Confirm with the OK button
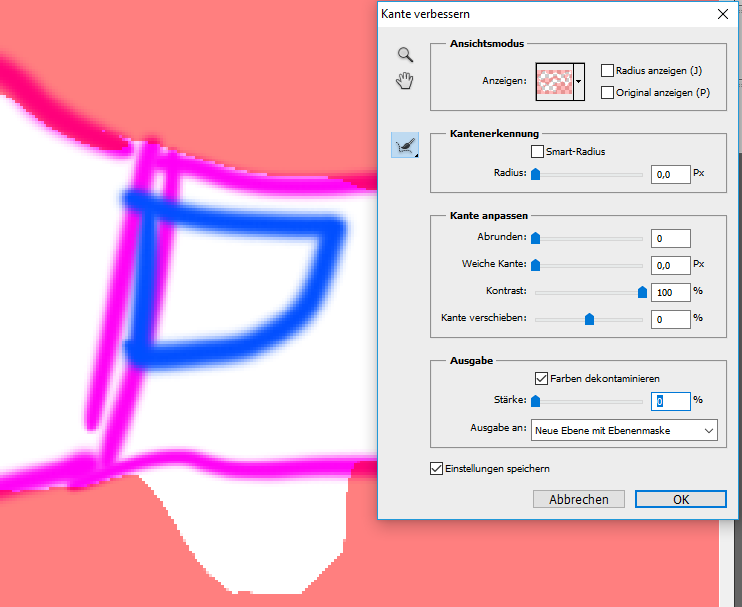742x607 pixels. coord(680,499)
